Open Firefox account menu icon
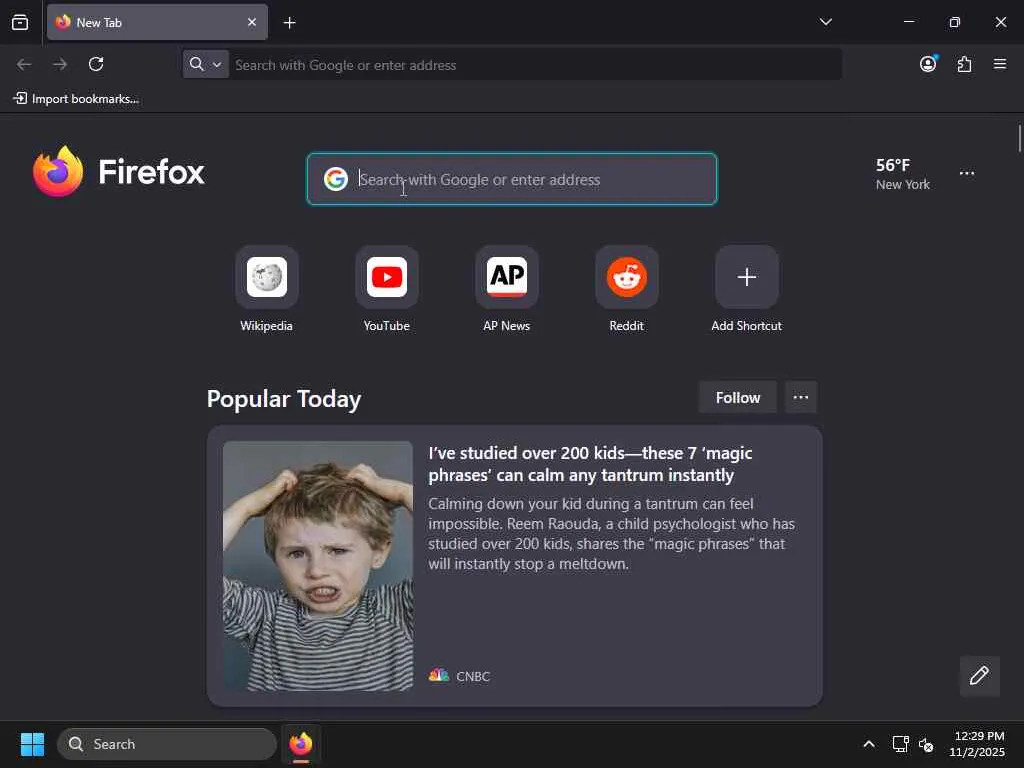Image resolution: width=1024 pixels, height=768 pixels. 928,63
